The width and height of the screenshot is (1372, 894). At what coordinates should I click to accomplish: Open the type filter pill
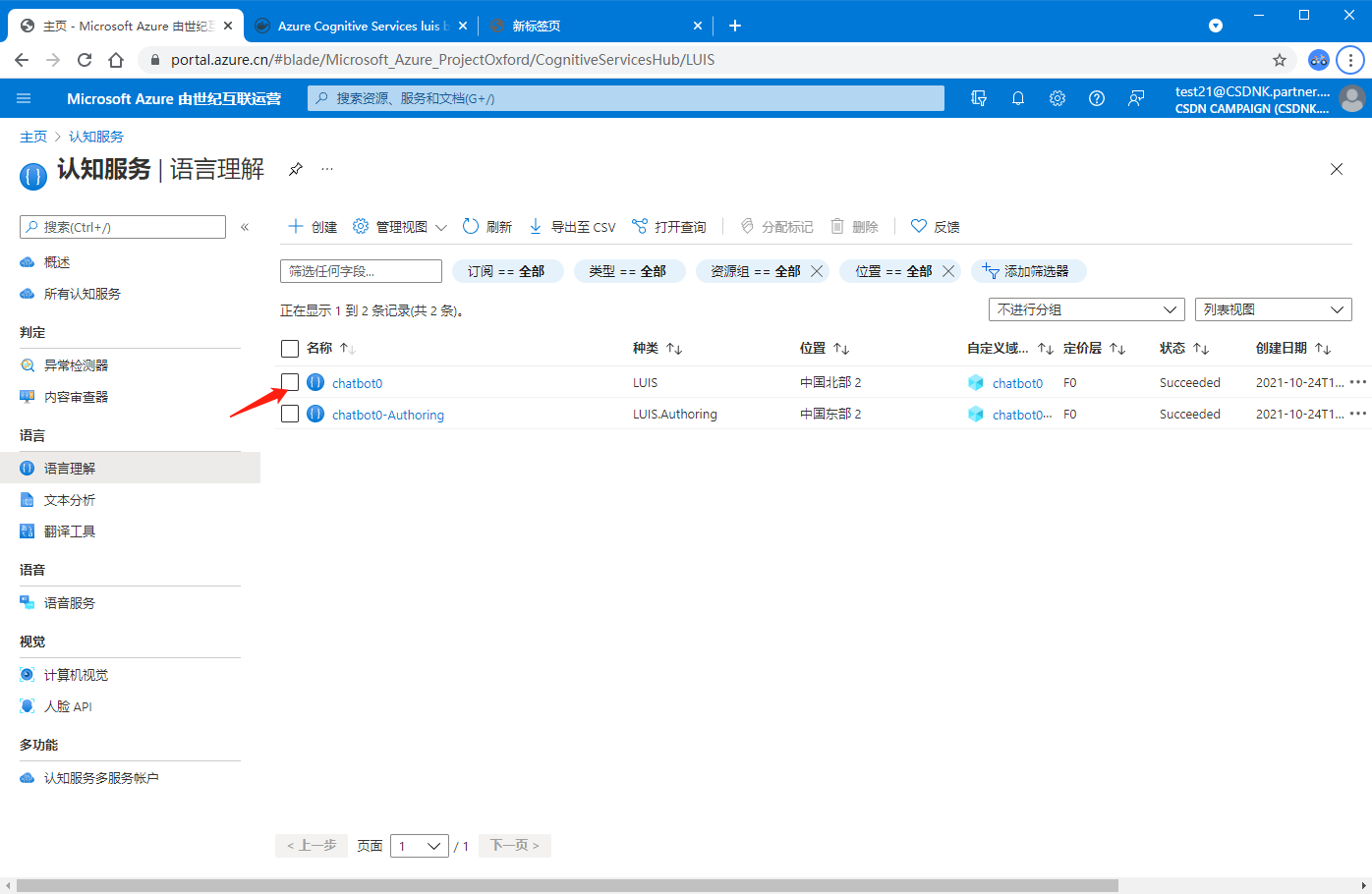click(629, 271)
